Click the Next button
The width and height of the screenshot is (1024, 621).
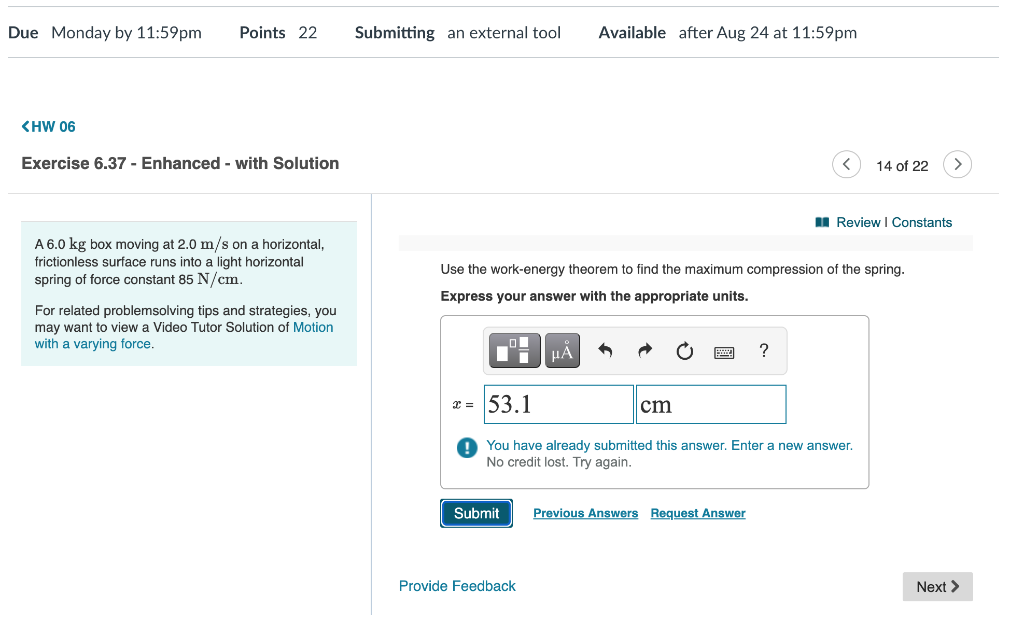[x=937, y=586]
